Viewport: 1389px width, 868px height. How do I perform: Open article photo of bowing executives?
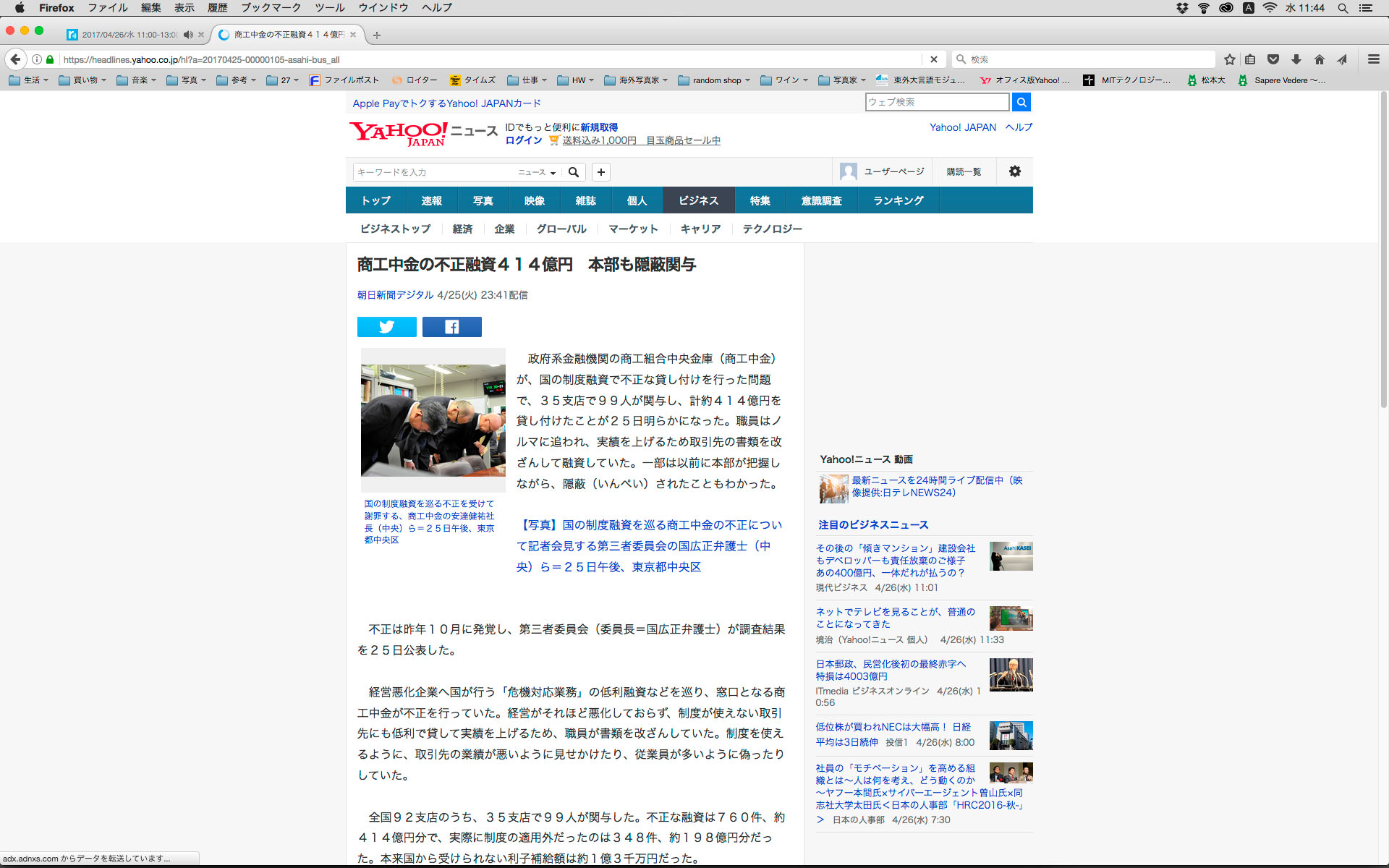point(433,420)
